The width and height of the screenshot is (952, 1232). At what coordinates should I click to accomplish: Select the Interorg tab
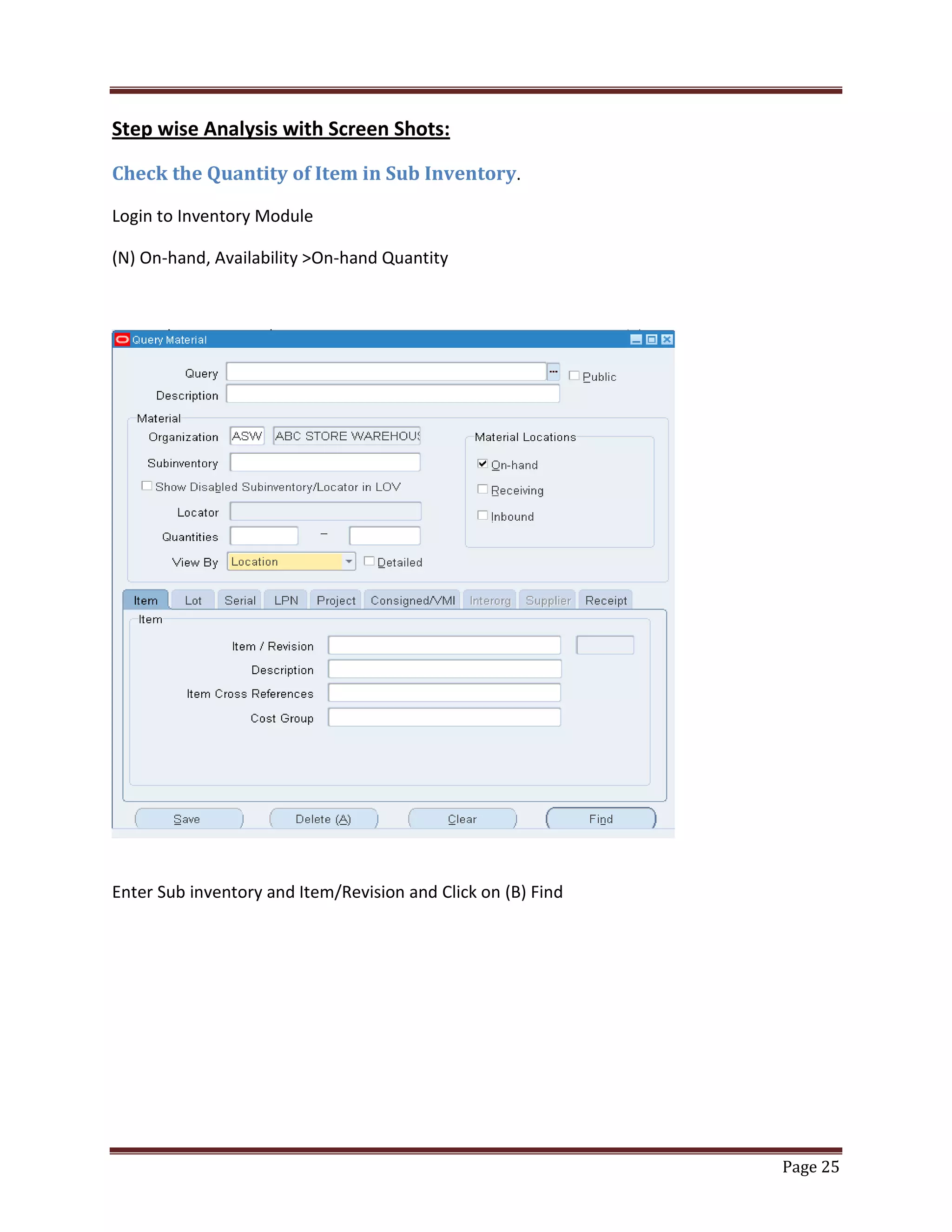pyautogui.click(x=490, y=600)
